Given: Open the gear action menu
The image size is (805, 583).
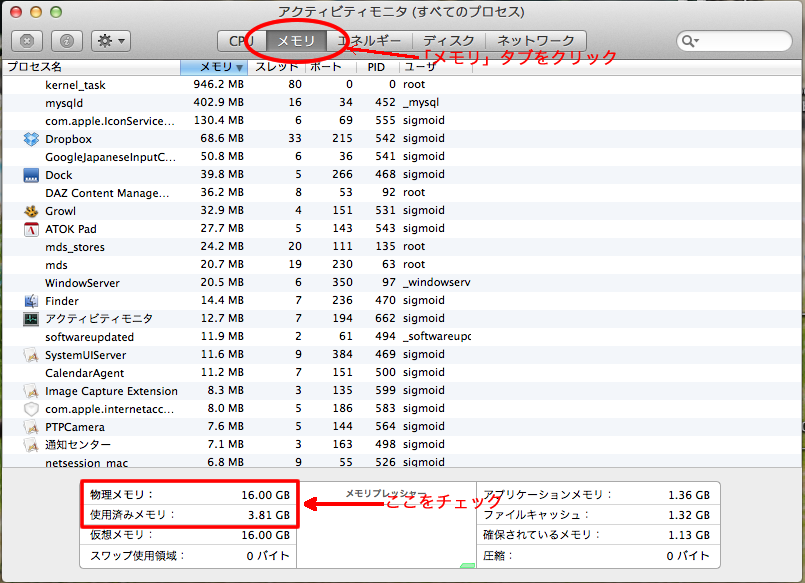Looking at the screenshot, I should click(x=111, y=41).
